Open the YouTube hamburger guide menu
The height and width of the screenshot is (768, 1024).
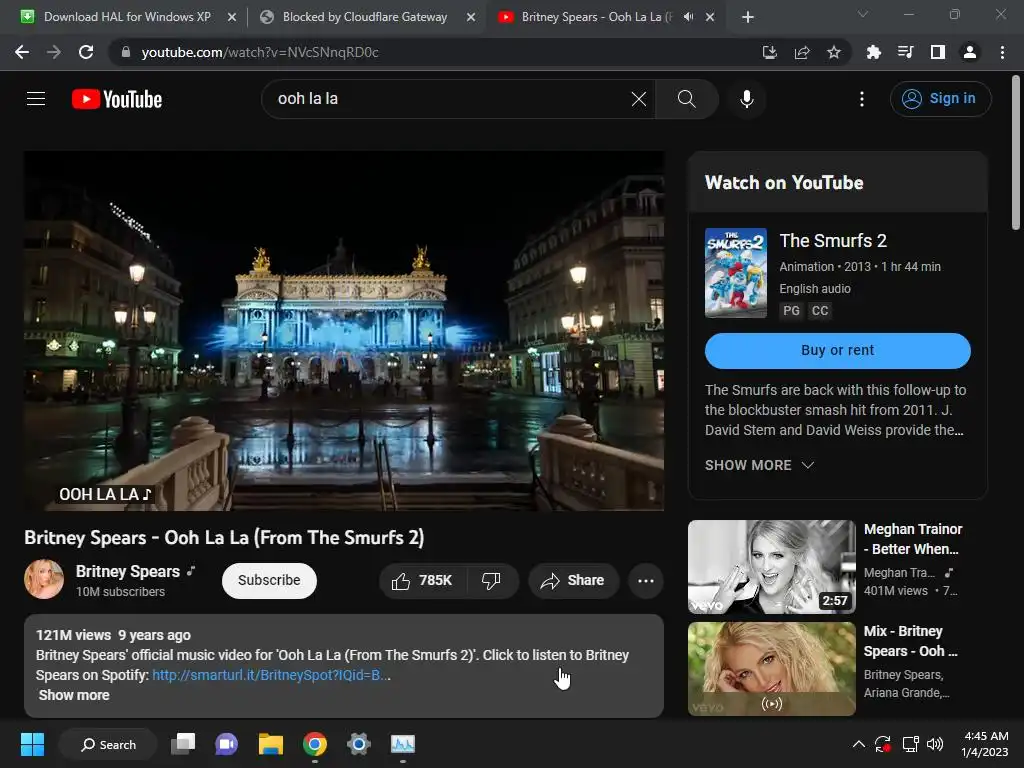(x=36, y=99)
